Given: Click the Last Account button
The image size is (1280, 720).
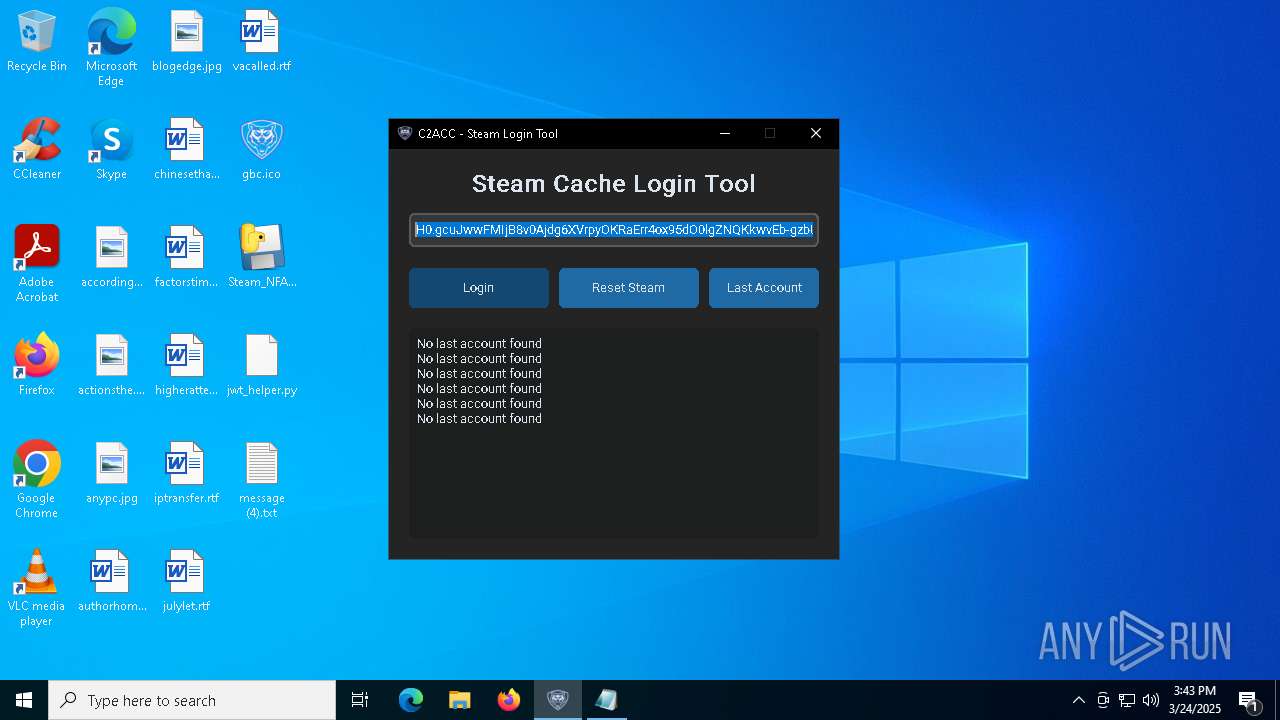Looking at the screenshot, I should 764,288.
